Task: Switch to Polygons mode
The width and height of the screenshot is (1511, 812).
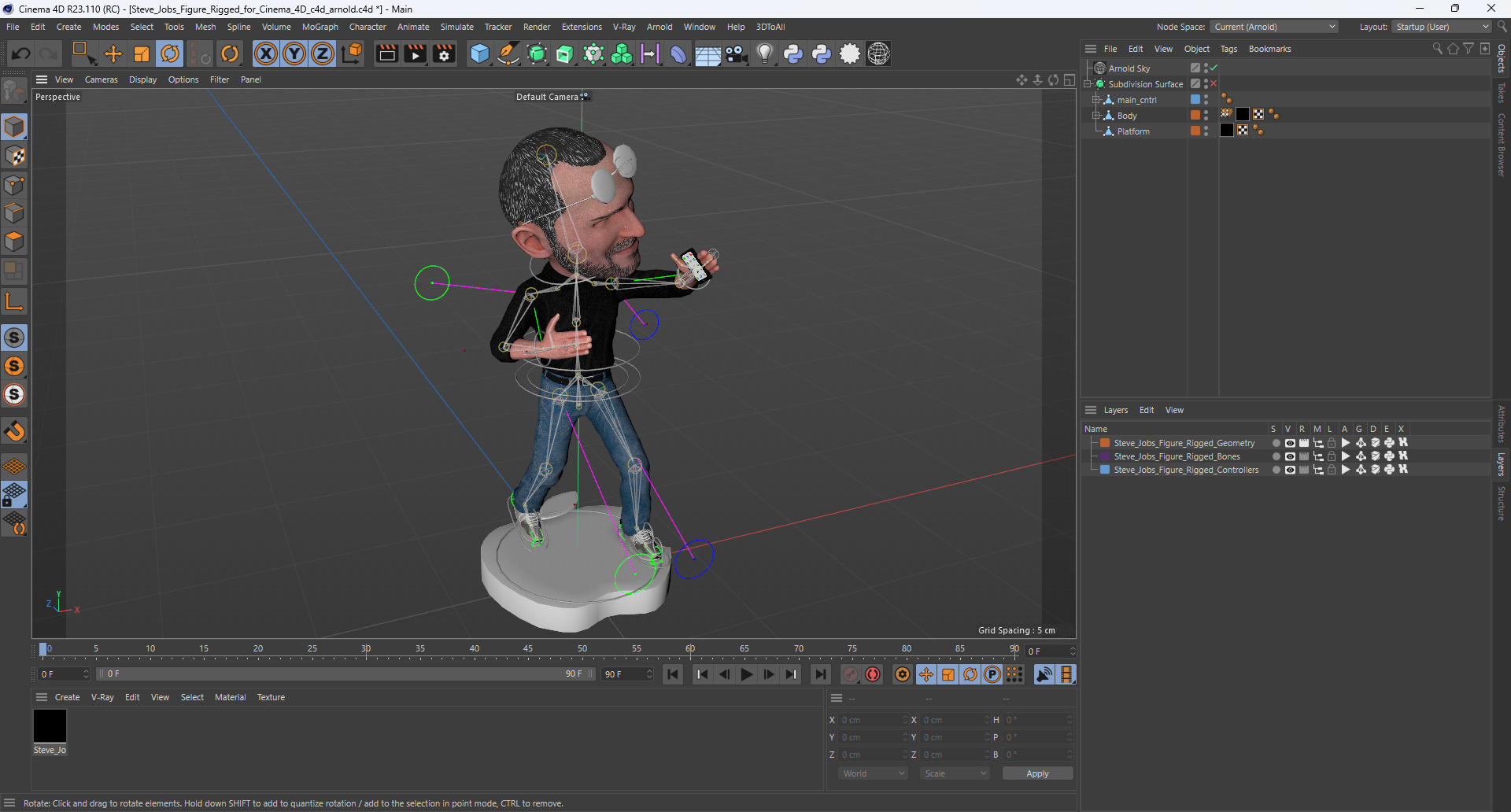Action: tap(14, 242)
